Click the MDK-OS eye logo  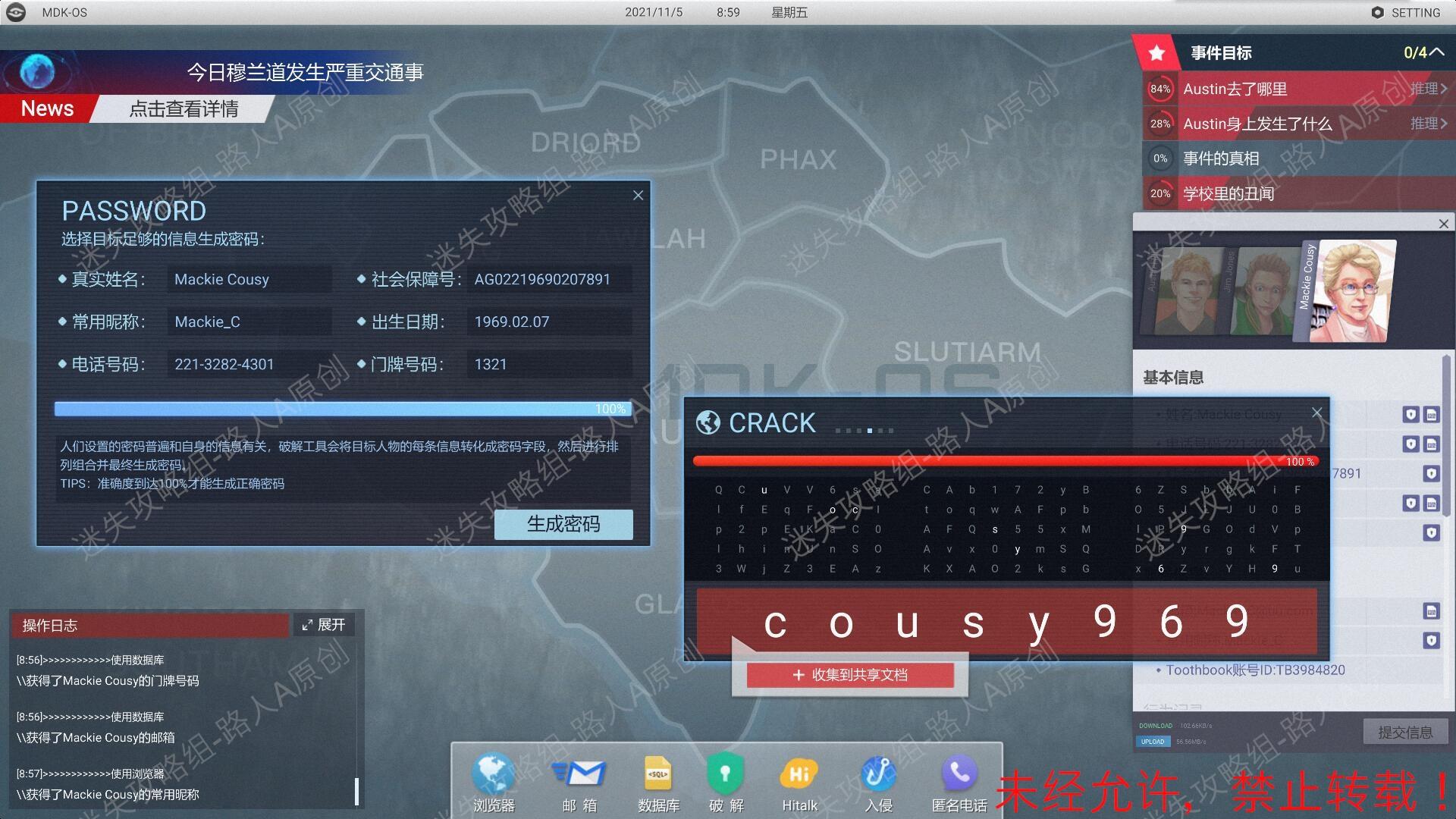click(16, 12)
